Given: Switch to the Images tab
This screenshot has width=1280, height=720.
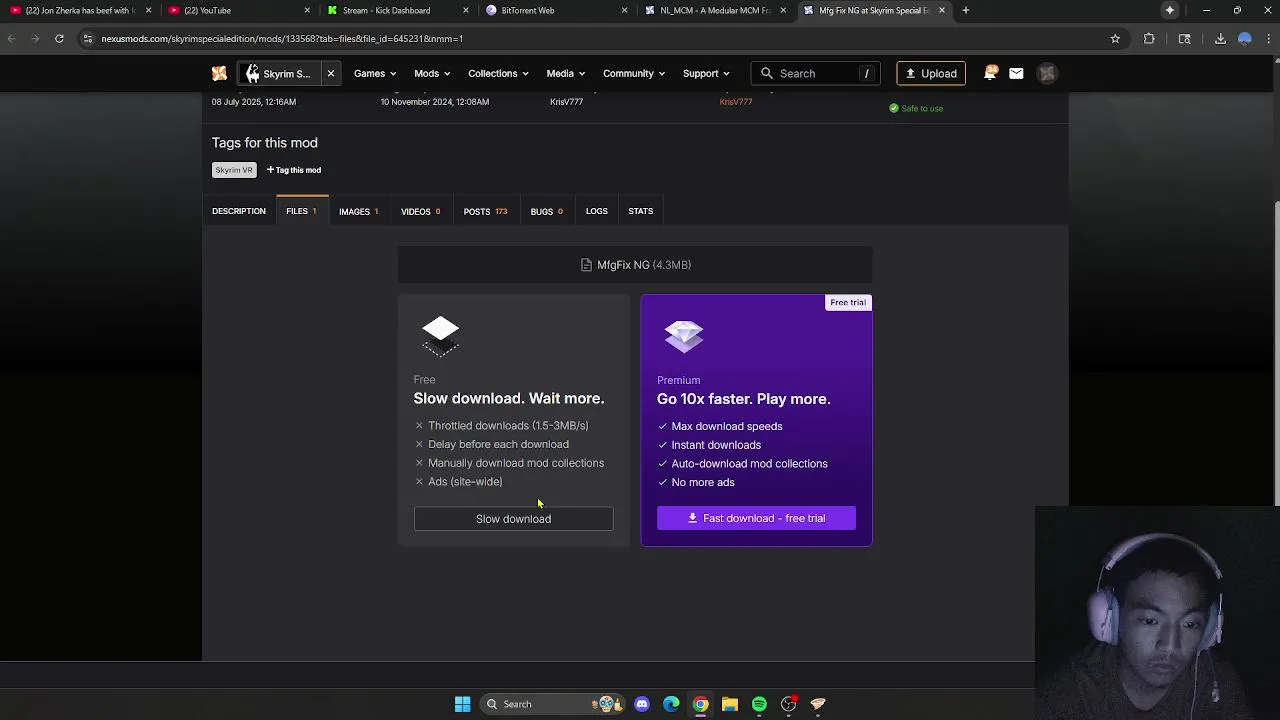Looking at the screenshot, I should [358, 211].
